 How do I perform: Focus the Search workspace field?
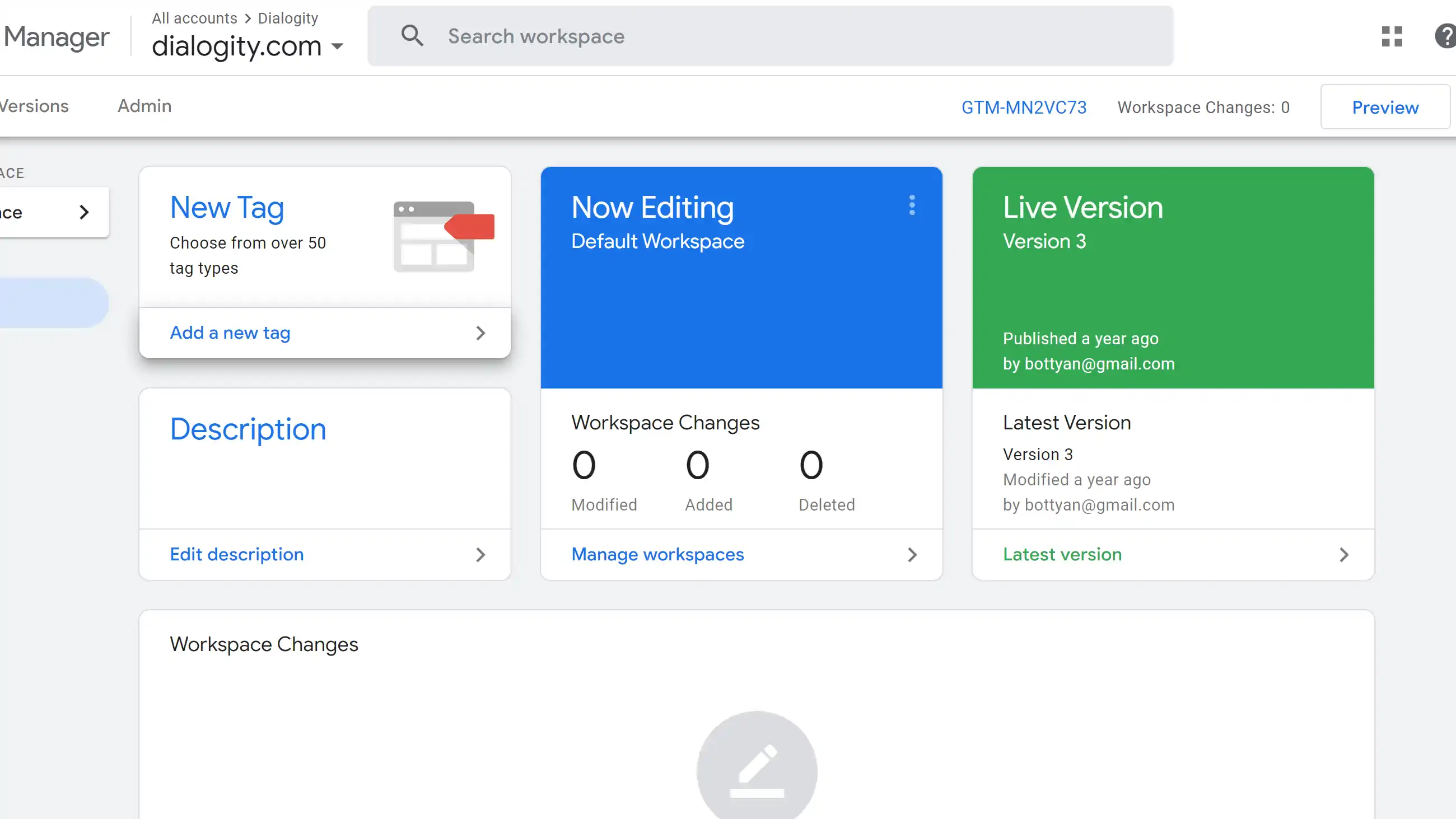[x=770, y=36]
